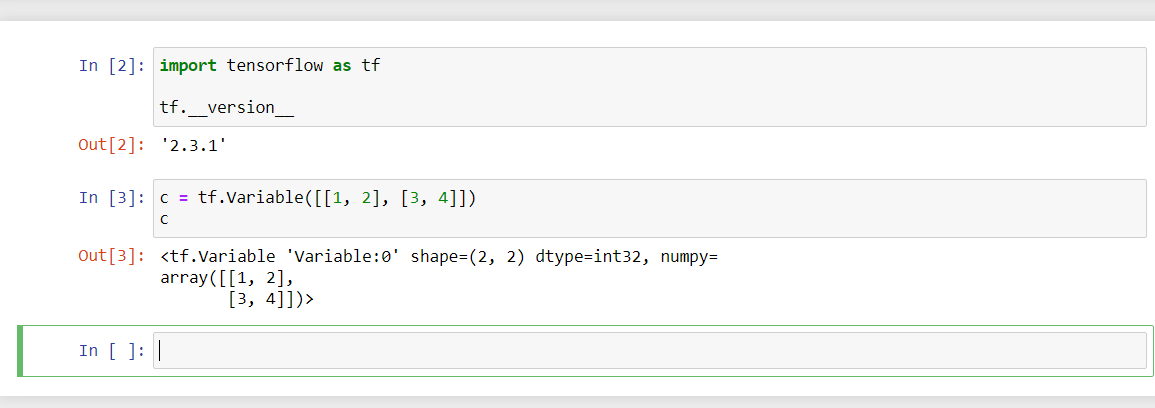Click the 'import tensorflow as tf' code line
1155x408 pixels.
coord(270,66)
